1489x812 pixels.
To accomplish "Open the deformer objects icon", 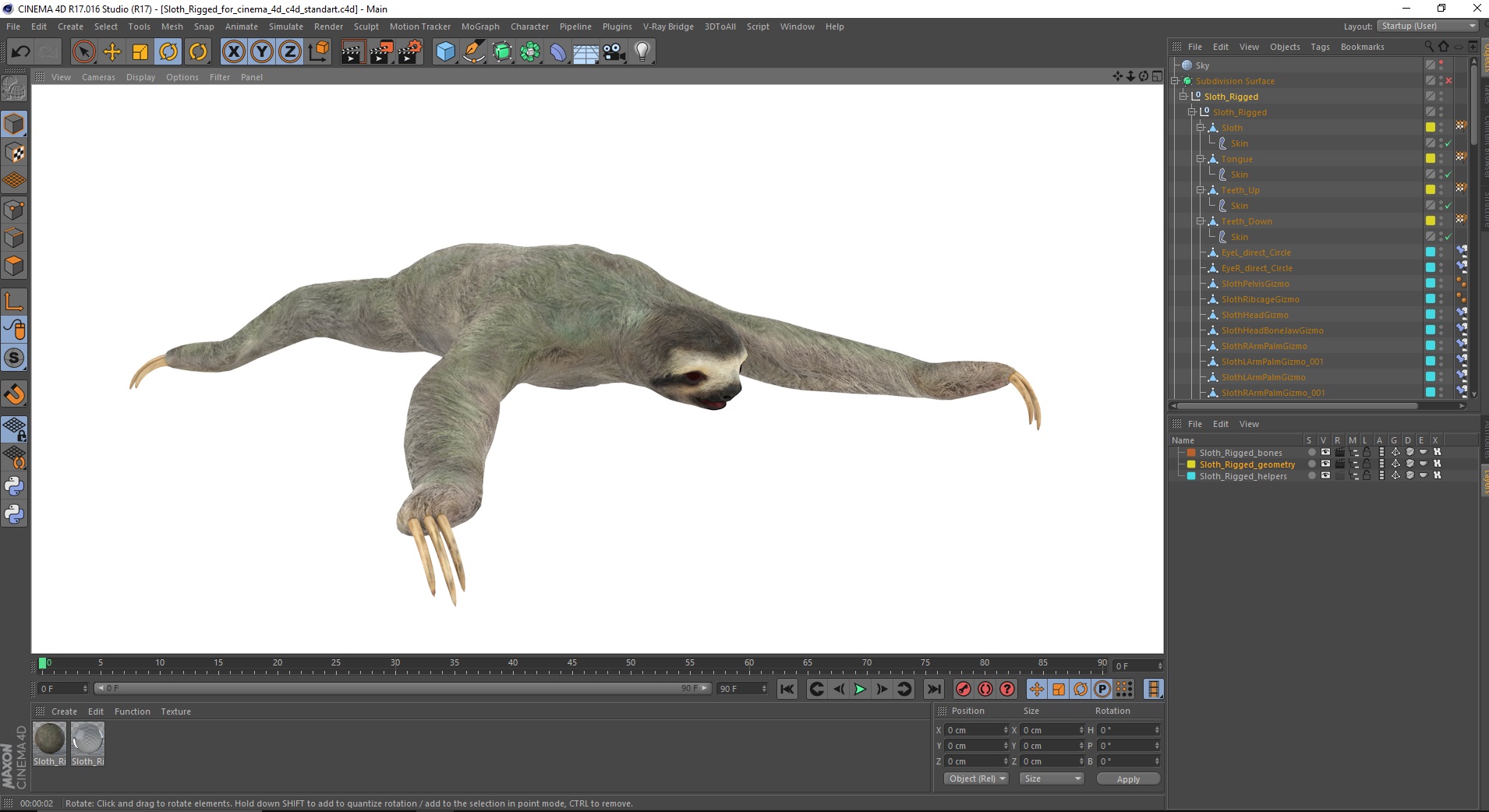I will click(x=558, y=52).
